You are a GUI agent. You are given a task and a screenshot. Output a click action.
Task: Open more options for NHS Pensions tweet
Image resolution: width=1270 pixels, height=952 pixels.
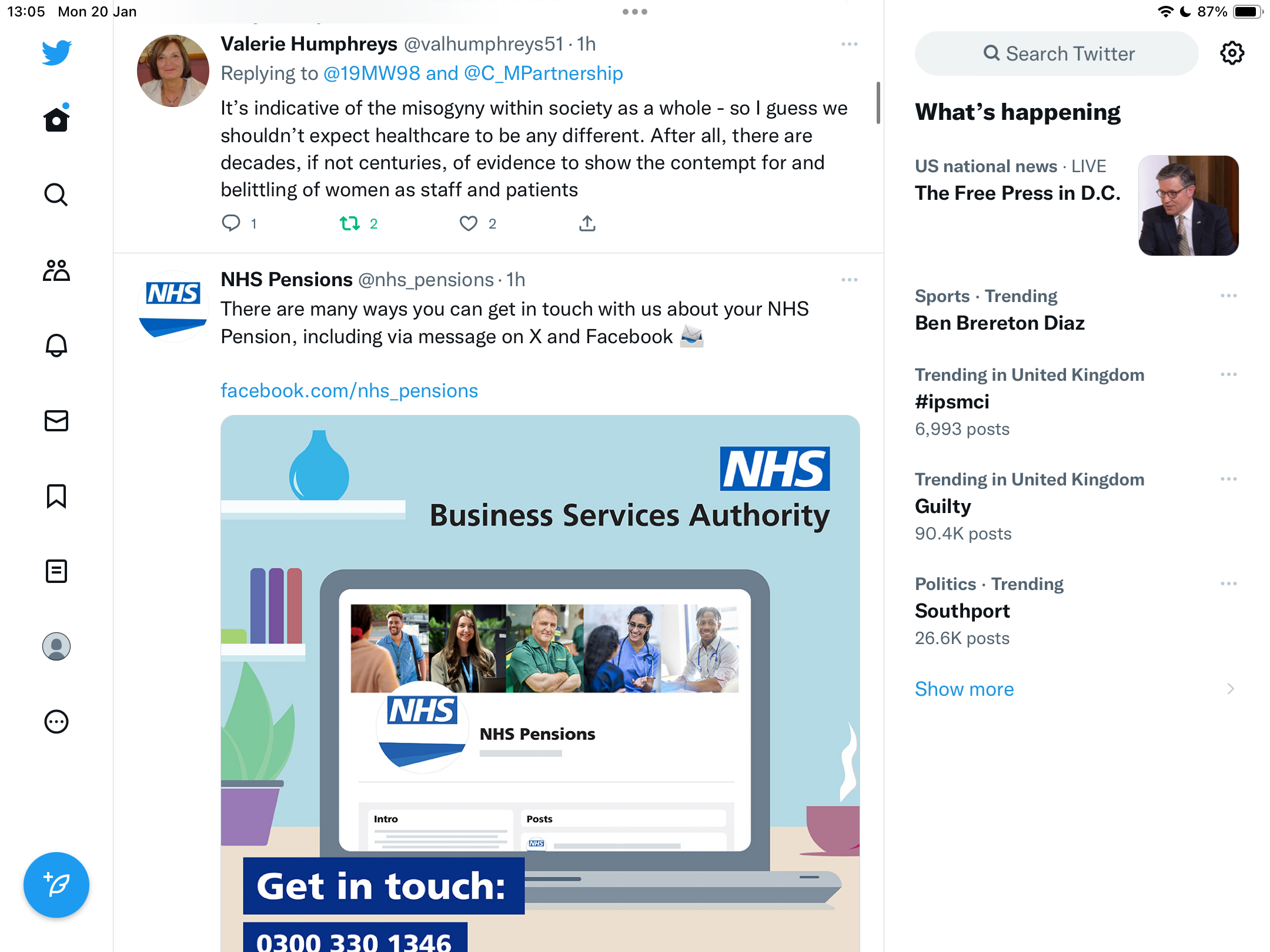pos(849,280)
